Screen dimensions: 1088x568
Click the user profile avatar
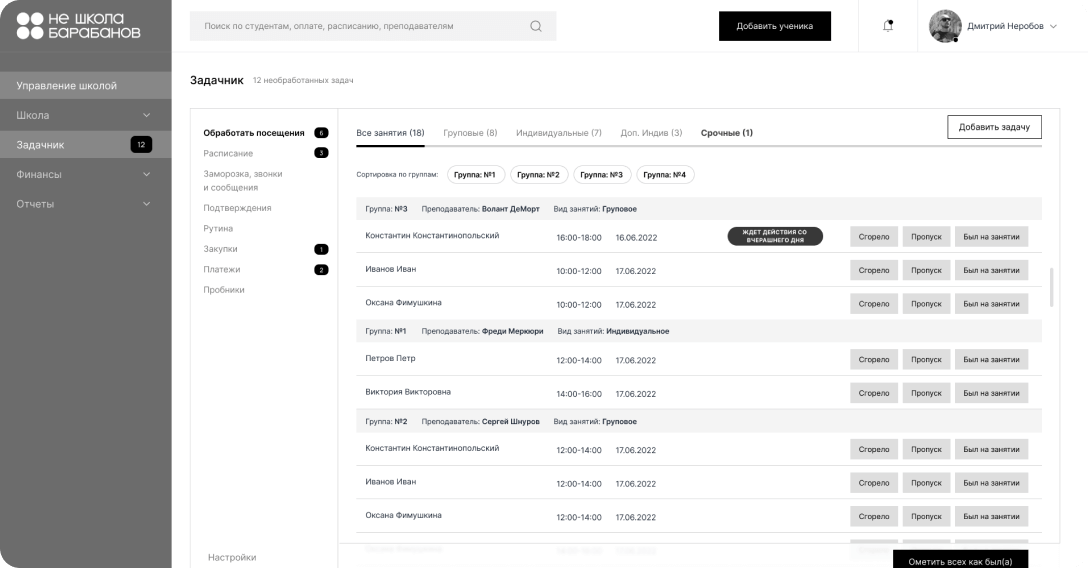[x=945, y=27]
